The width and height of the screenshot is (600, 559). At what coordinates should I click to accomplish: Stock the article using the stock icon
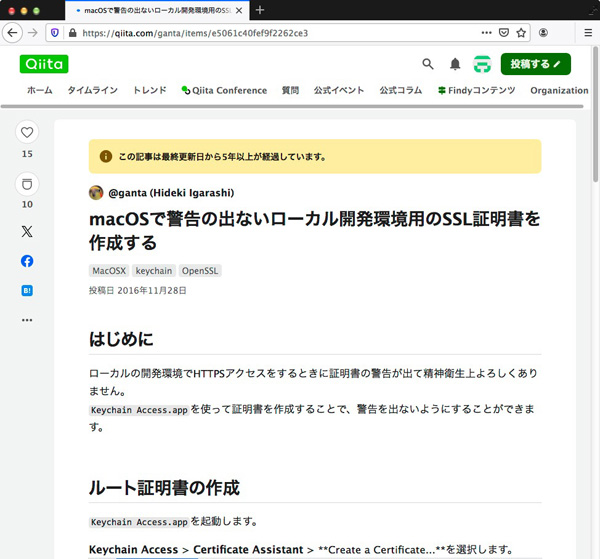pyautogui.click(x=27, y=184)
